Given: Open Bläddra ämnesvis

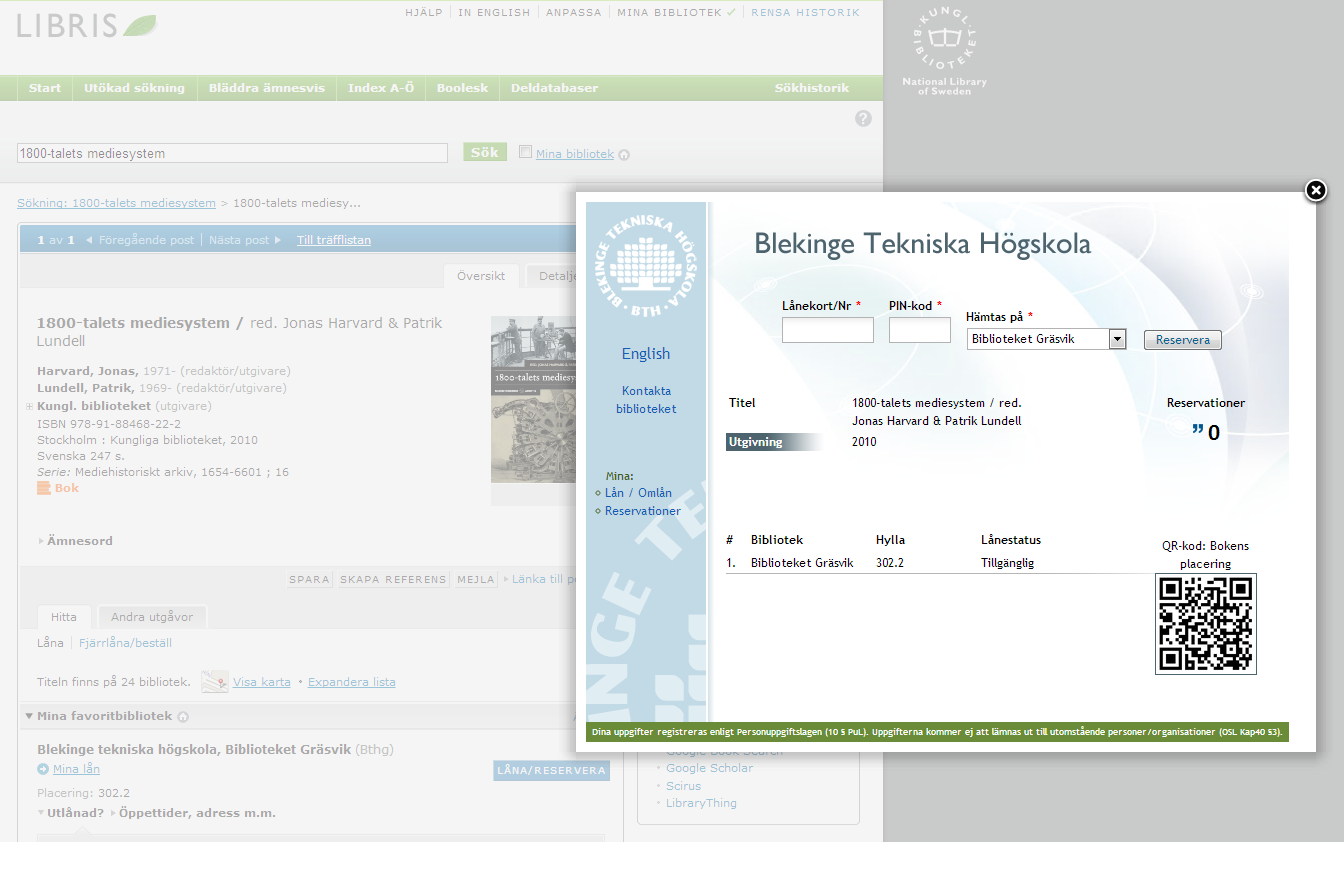Looking at the screenshot, I should click(x=266, y=88).
